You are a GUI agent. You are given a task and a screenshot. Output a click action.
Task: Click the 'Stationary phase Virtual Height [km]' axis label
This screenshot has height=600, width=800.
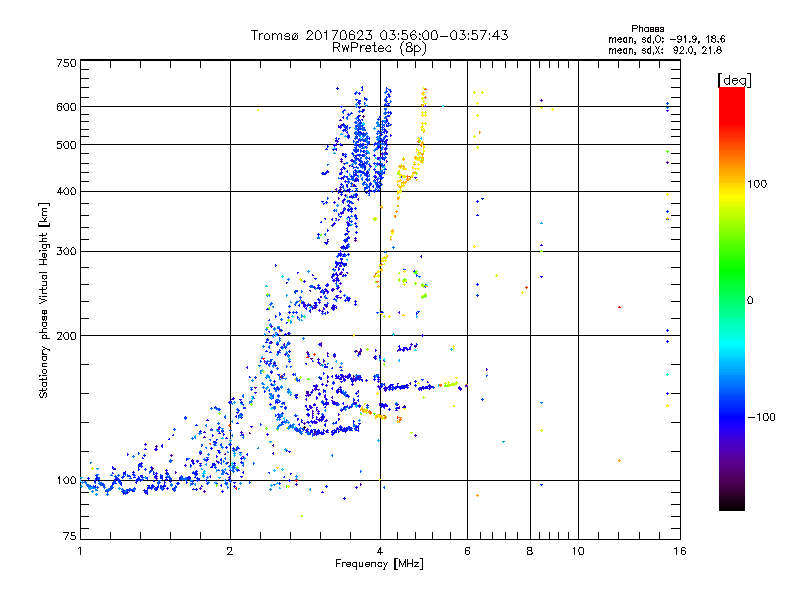point(44,300)
